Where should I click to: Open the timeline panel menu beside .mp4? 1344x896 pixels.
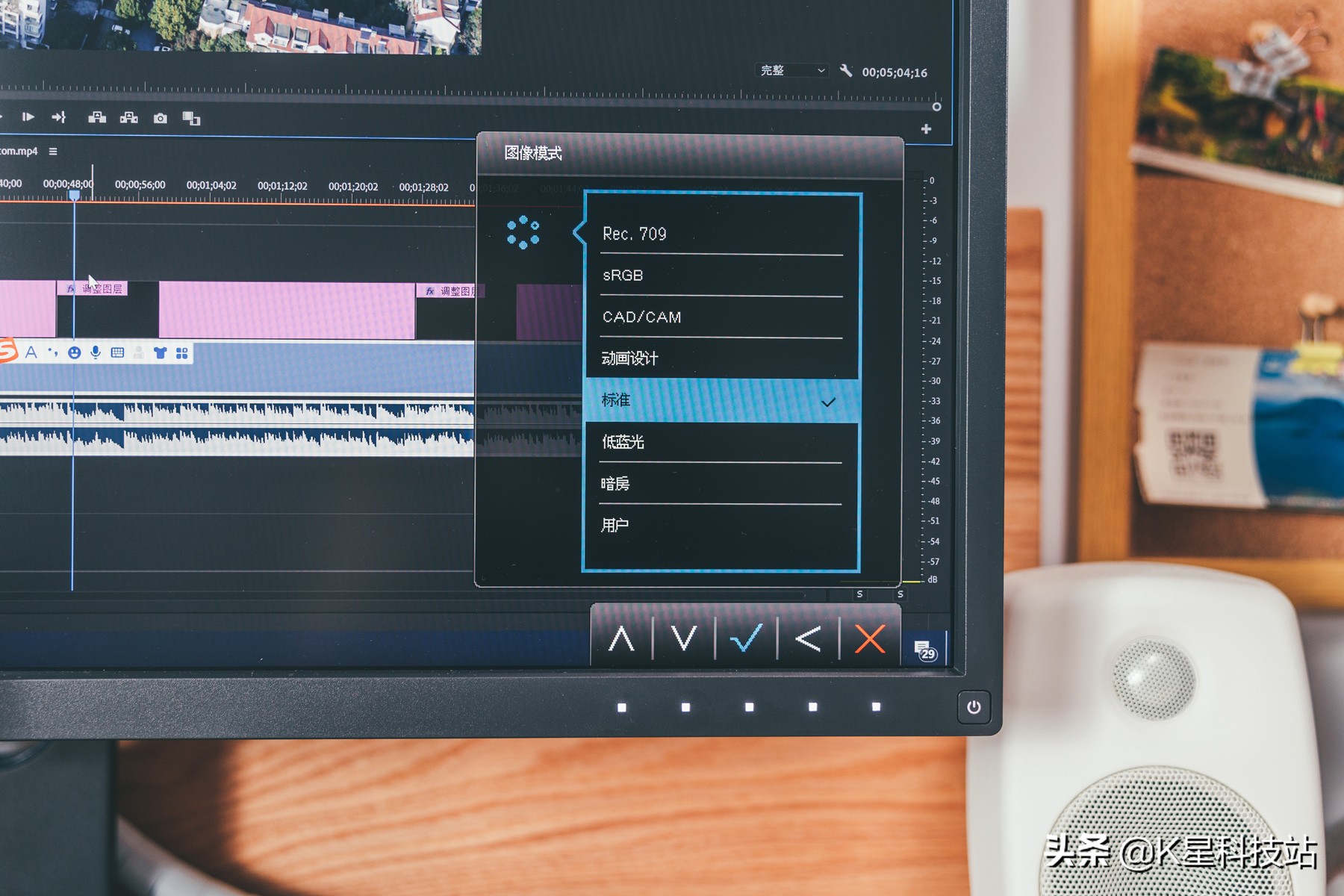[x=53, y=152]
